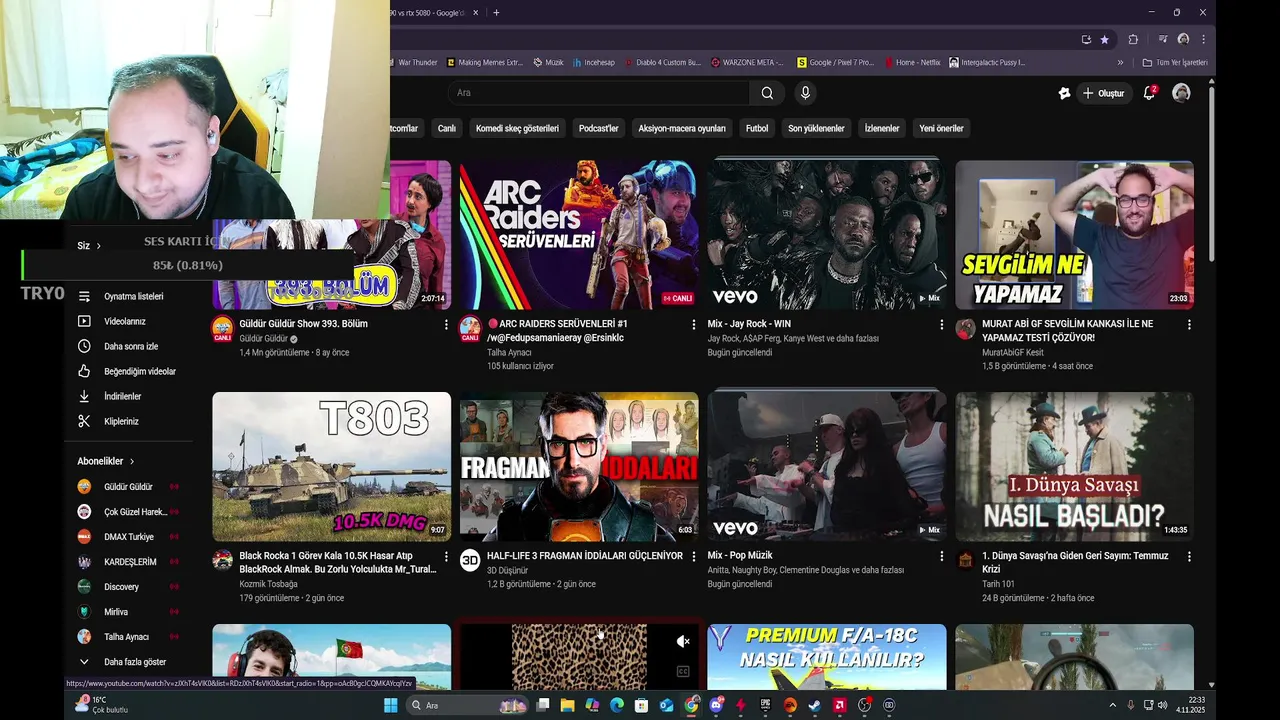The height and width of the screenshot is (720, 1280).
Task: Select the Komedi skeç gösterileri chip
Action: tap(517, 128)
